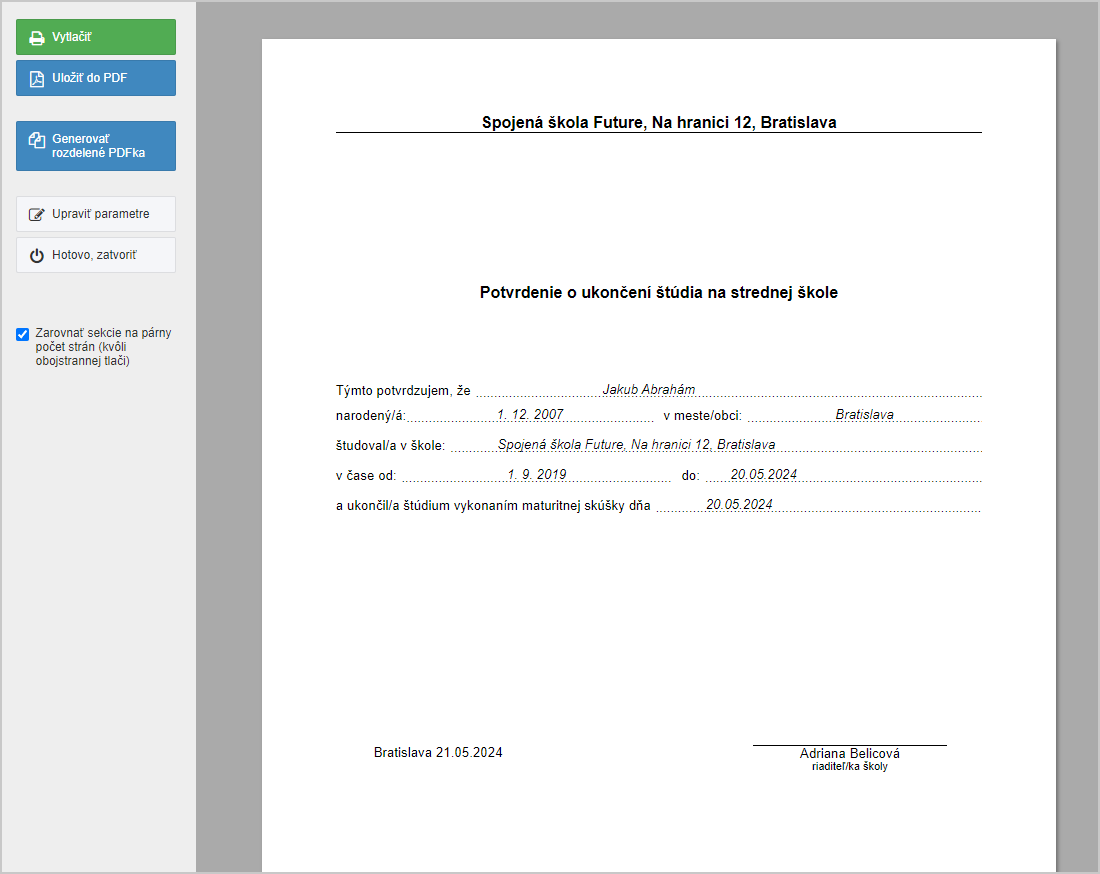Select the title Potvrdenie o ukončení štúdia
The width and height of the screenshot is (1100, 874).
[x=659, y=293]
